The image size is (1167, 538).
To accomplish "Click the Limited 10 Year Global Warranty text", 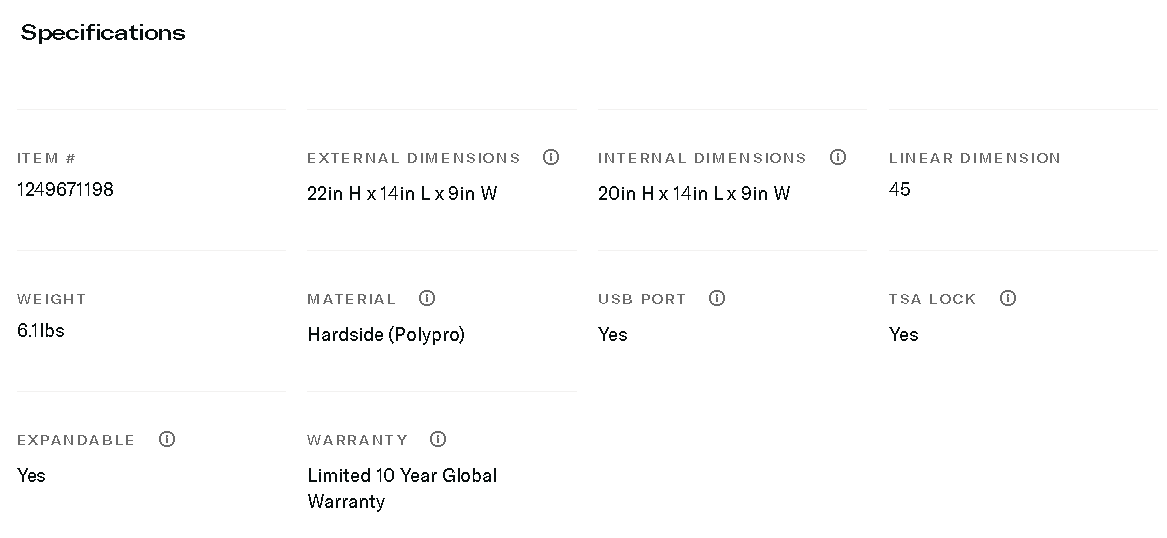I will [402, 487].
